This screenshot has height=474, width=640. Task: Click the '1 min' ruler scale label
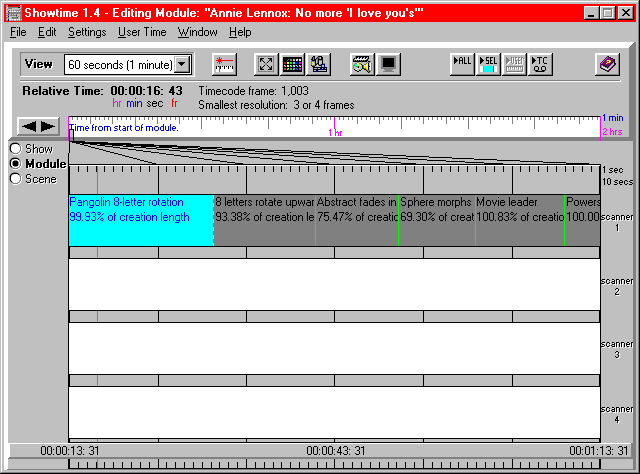(613, 118)
